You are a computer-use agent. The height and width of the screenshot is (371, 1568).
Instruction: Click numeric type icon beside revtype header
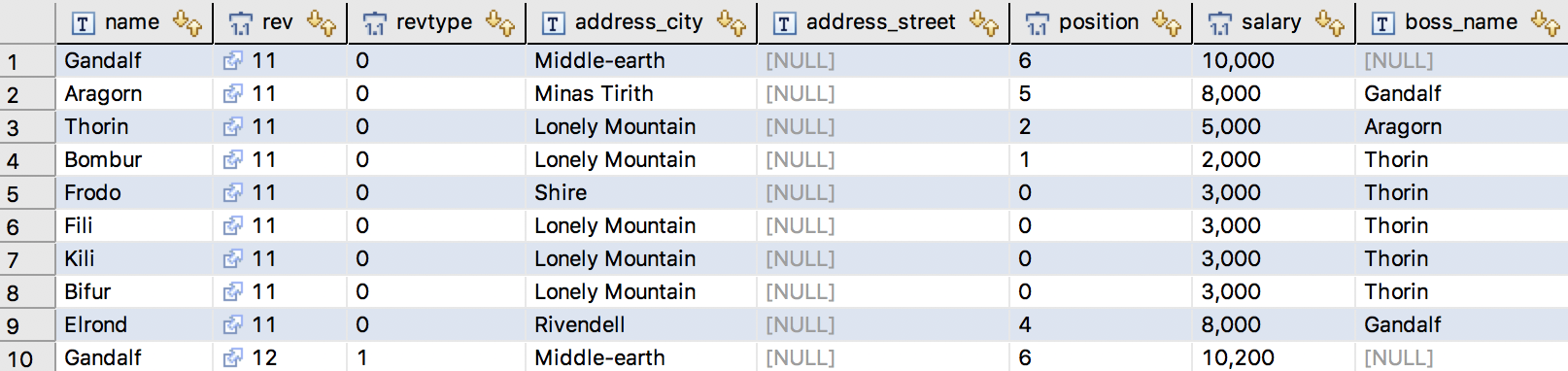[x=374, y=23]
